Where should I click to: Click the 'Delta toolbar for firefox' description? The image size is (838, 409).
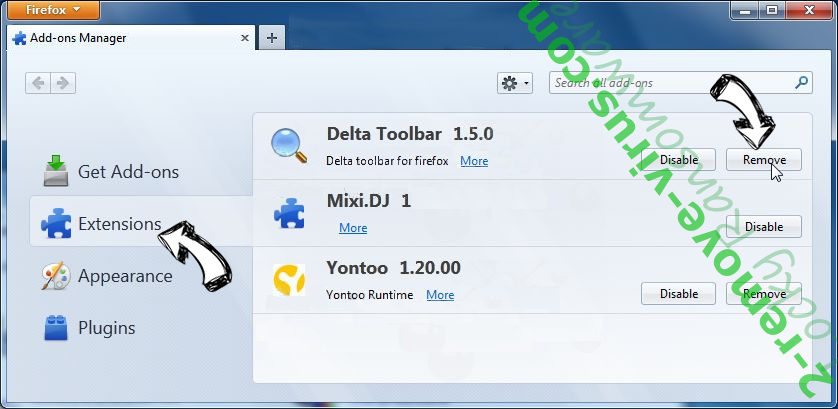[x=387, y=161]
